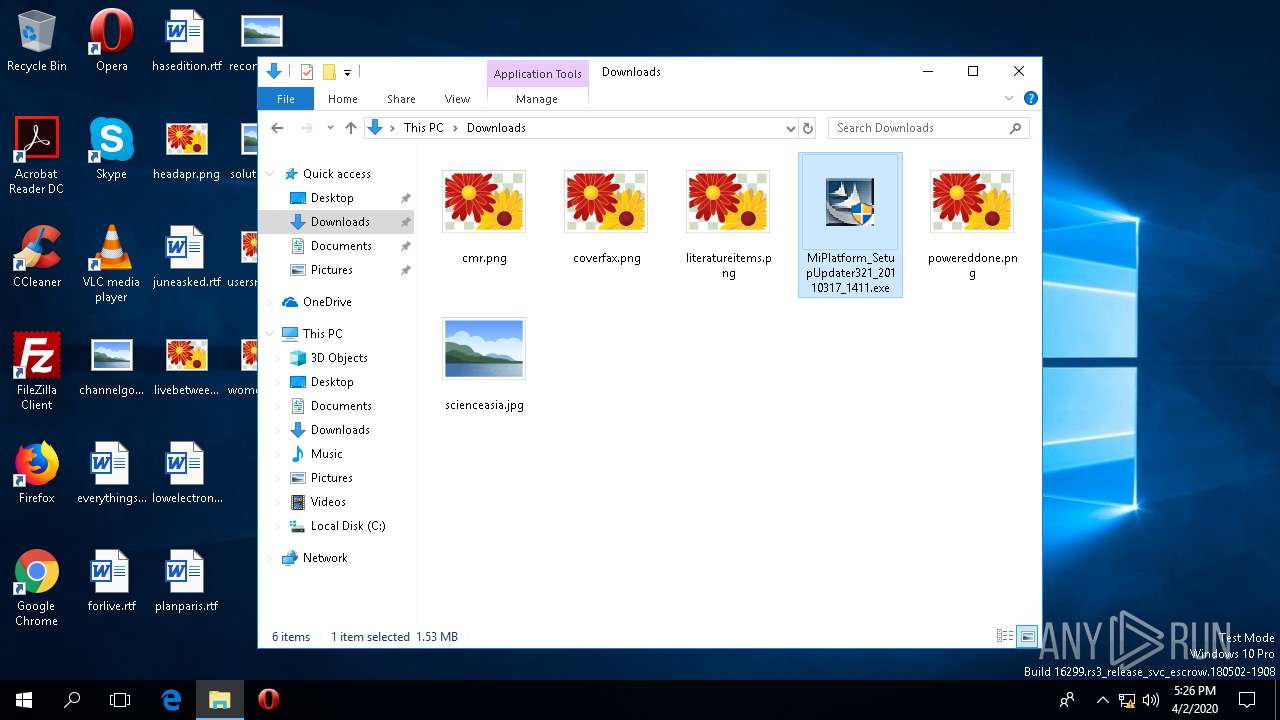Image resolution: width=1280 pixels, height=720 pixels.
Task: Expand Local Disk (C:) node
Action: (280, 526)
